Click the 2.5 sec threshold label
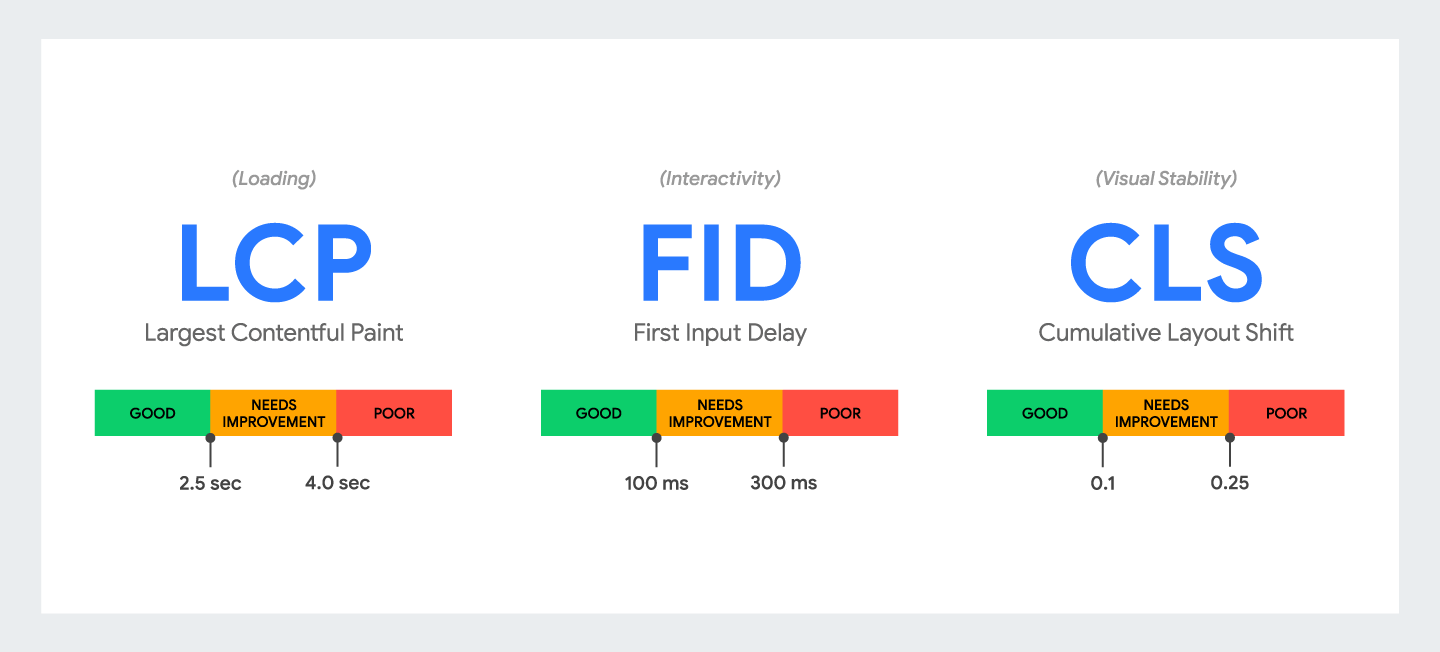The width and height of the screenshot is (1440, 652). 210,484
